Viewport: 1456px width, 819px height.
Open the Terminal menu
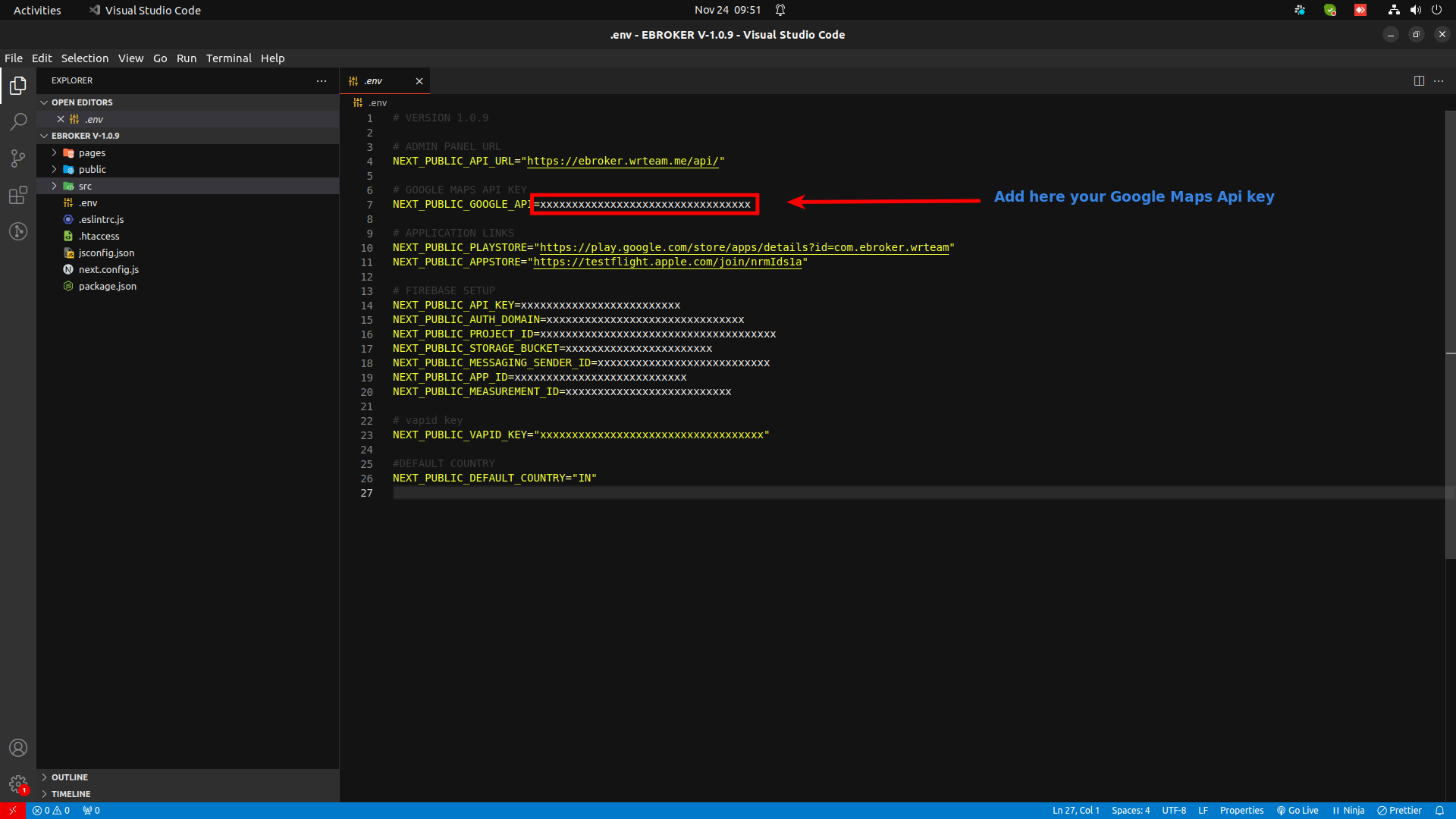(x=229, y=58)
